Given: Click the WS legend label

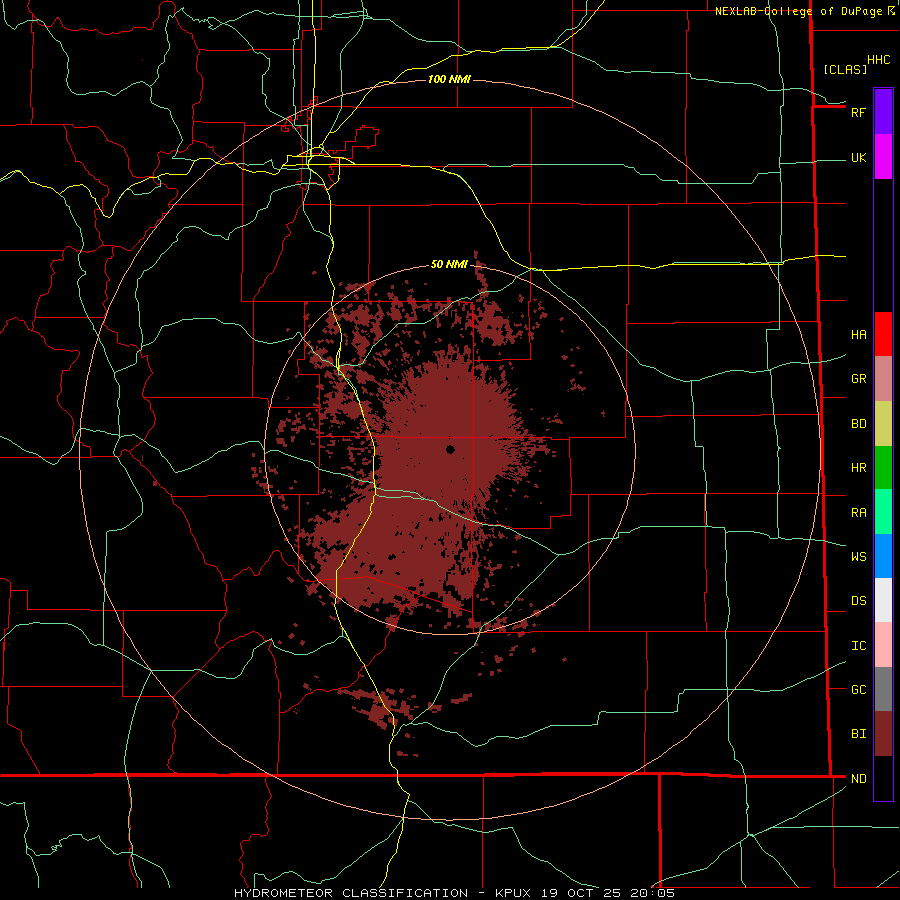Looking at the screenshot, I should [x=858, y=556].
